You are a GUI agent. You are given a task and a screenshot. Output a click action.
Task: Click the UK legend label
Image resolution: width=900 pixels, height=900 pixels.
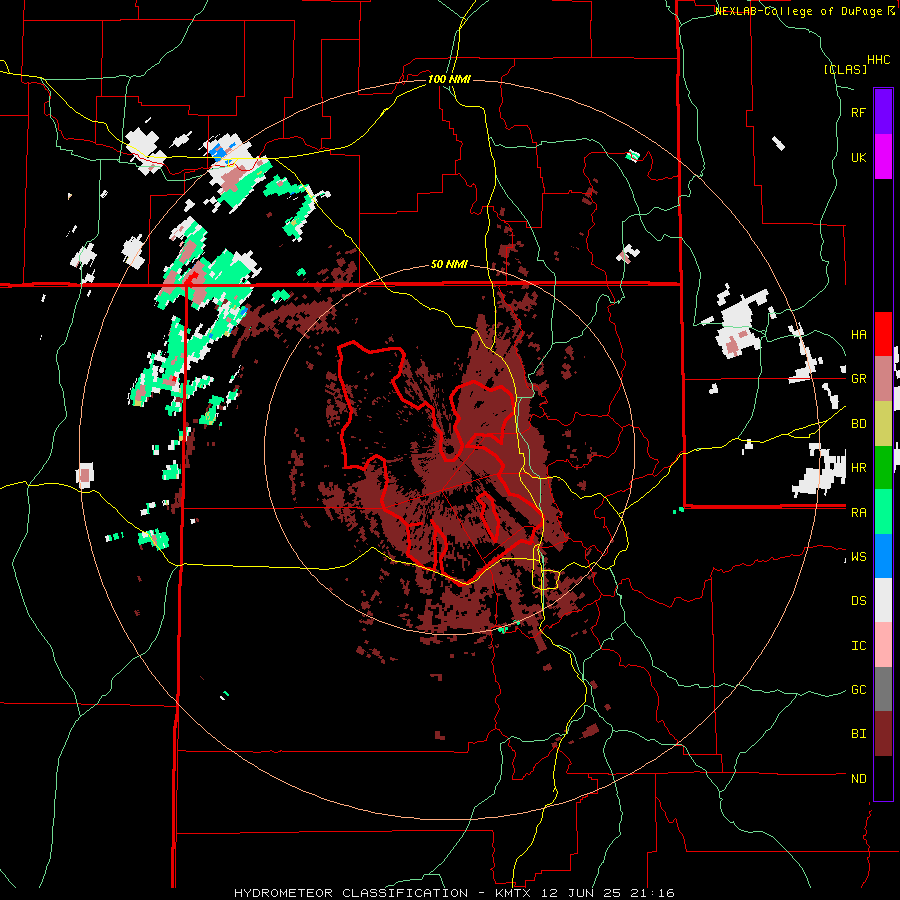click(x=858, y=157)
